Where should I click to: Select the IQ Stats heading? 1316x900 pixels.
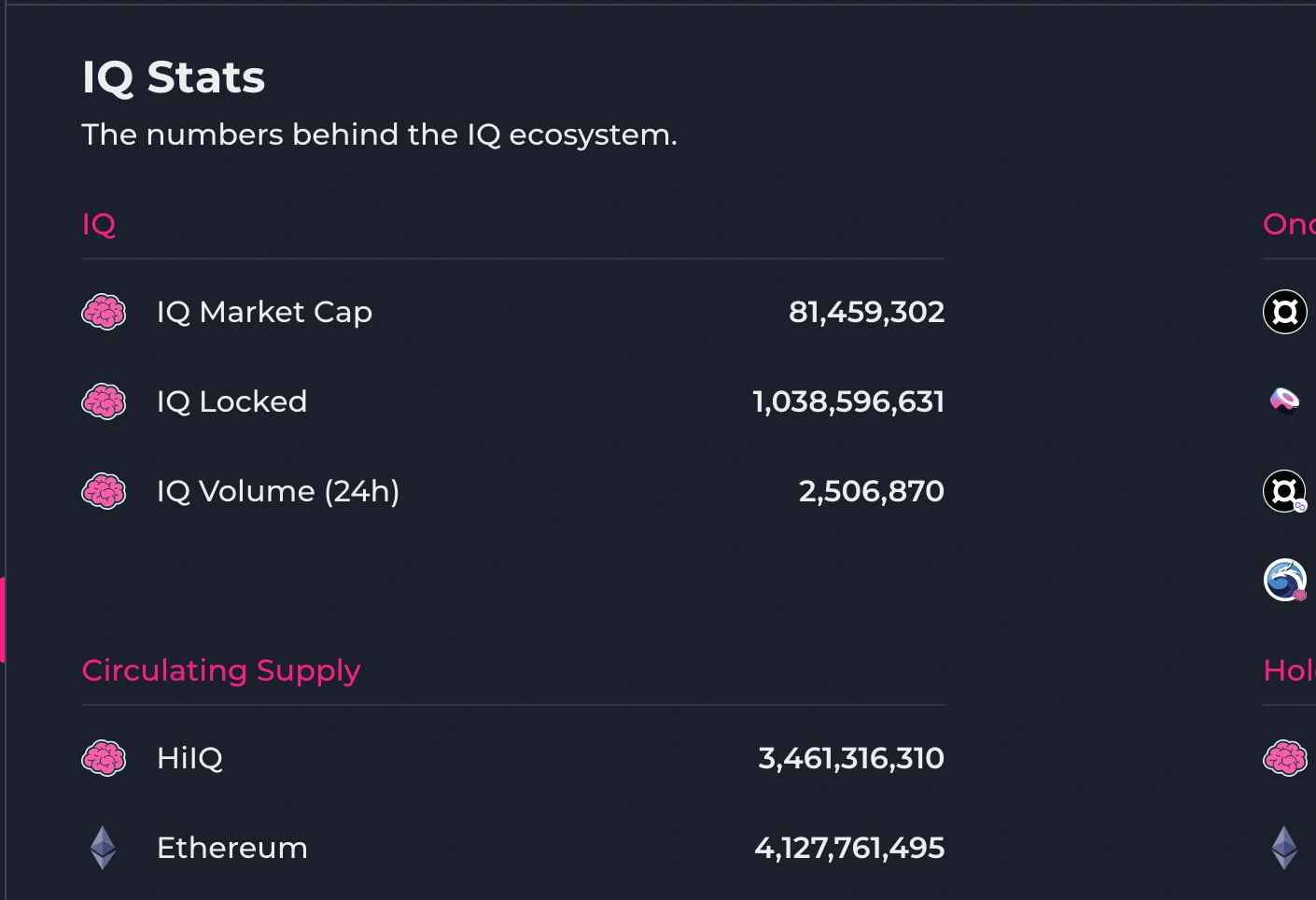click(x=174, y=77)
